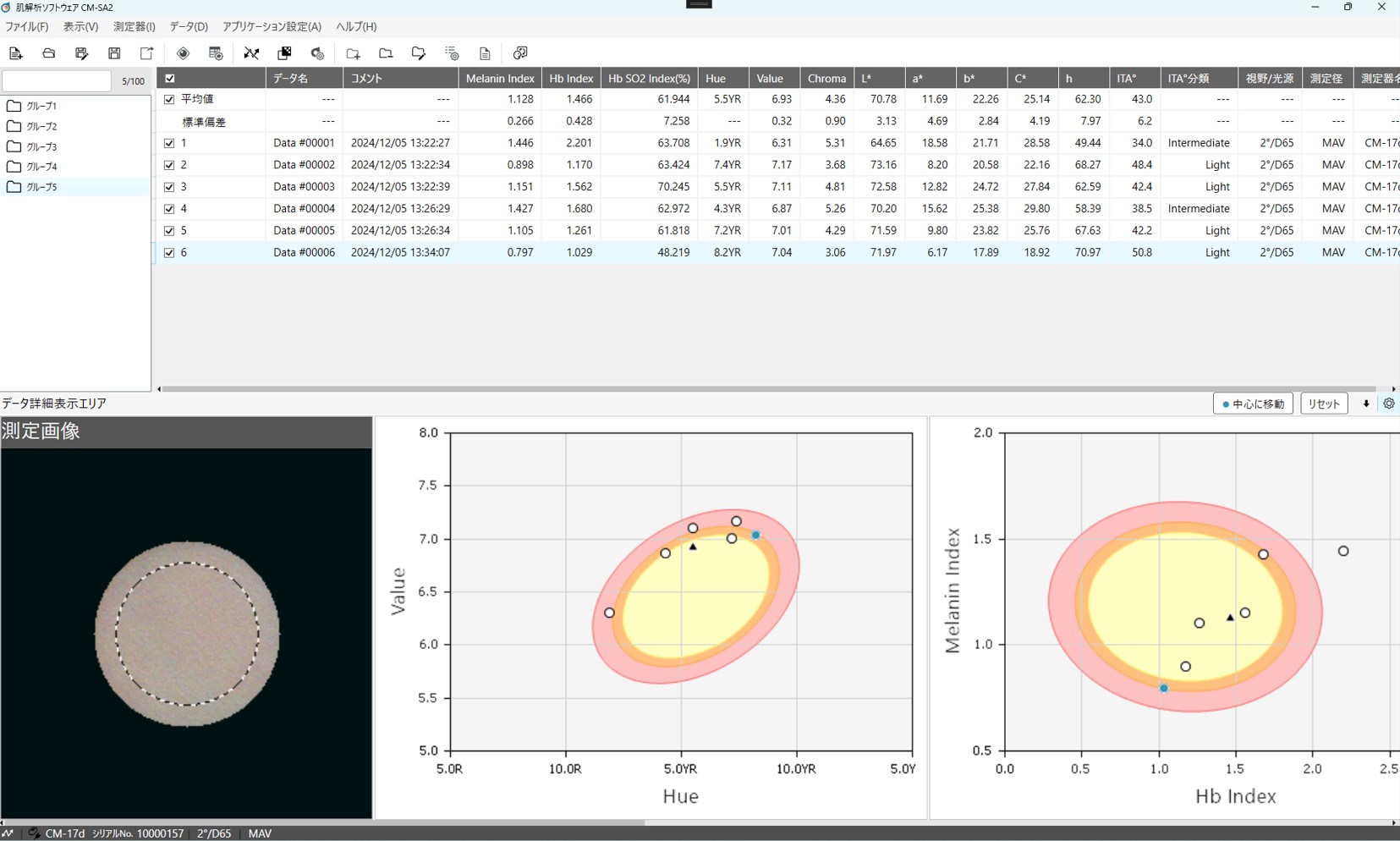Uncheck the checkbox for data row 1
This screenshot has width=1400, height=841.
tap(169, 143)
